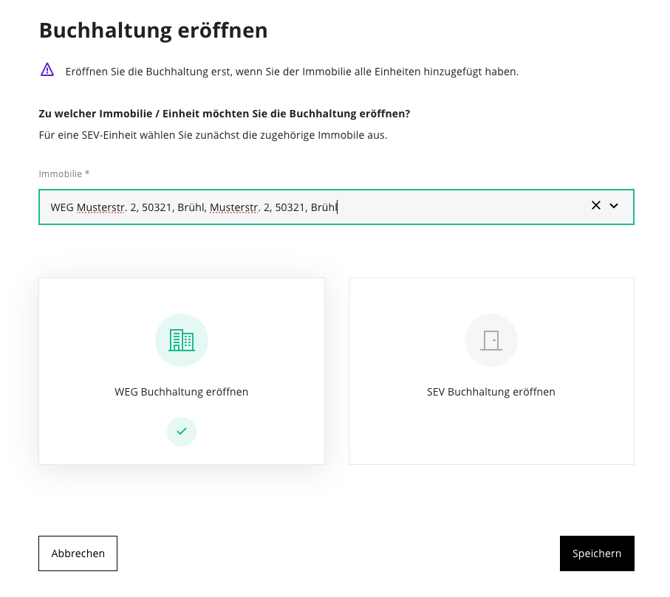670x597 pixels.
Task: Save with the Speichern button
Action: click(x=597, y=553)
